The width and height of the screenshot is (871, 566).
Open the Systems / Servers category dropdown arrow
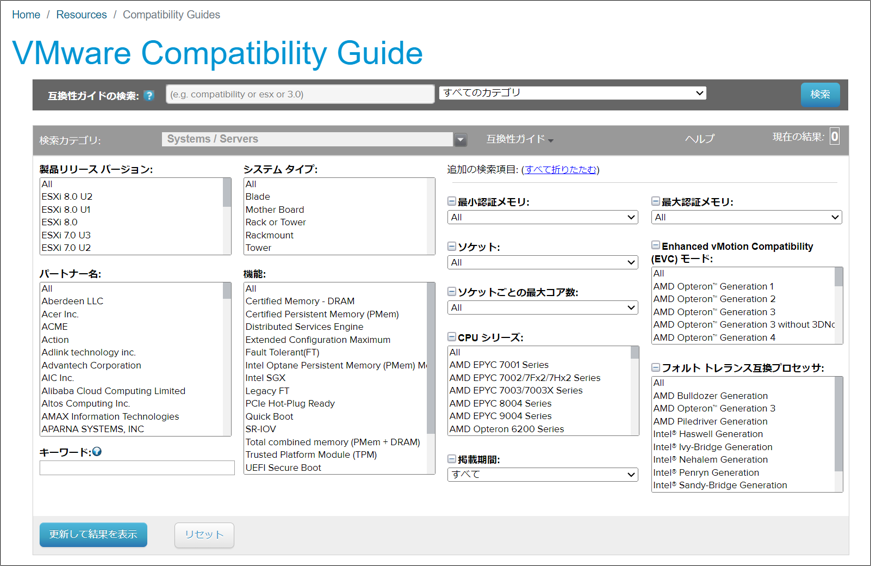tap(460, 140)
